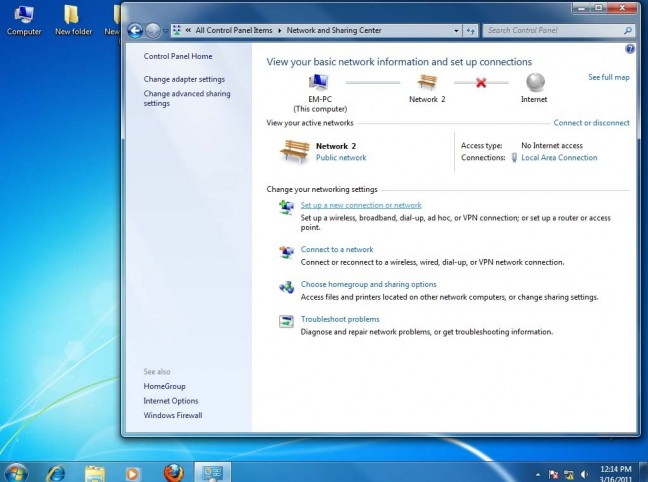Open Internet Options under See also
Viewport: 648px width, 482px height.
[x=171, y=401]
